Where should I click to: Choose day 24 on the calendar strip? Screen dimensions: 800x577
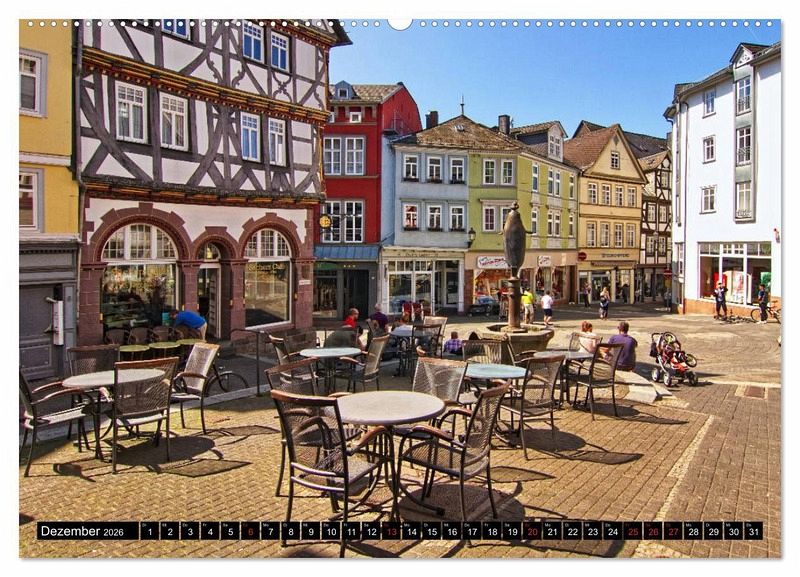pos(612,531)
